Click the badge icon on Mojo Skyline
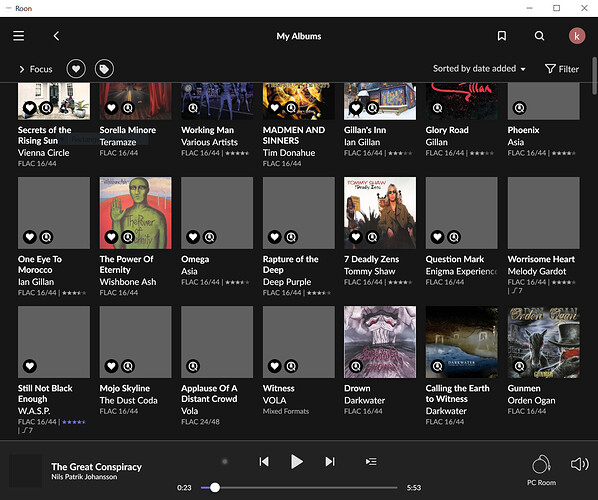 tap(128, 366)
